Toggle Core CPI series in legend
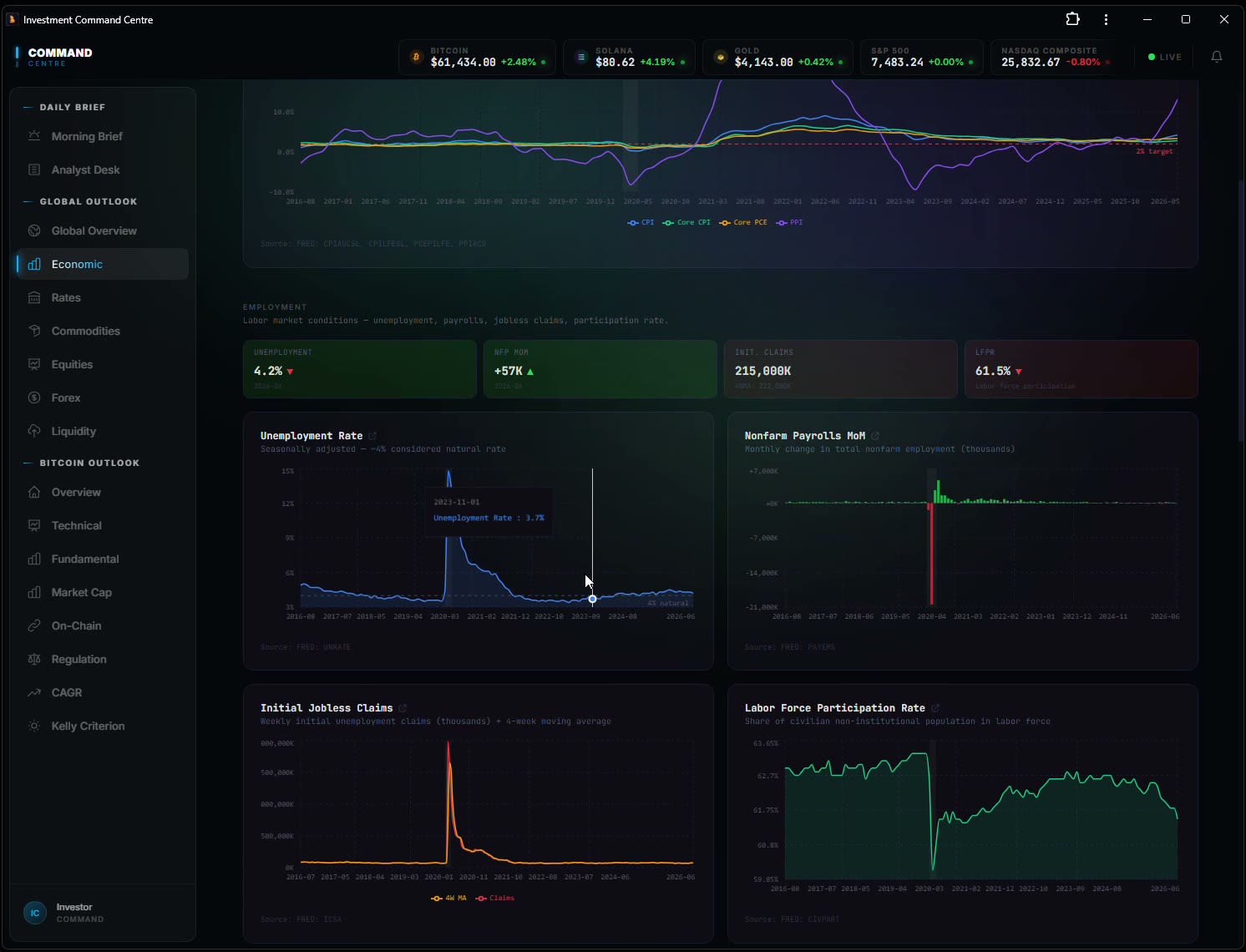 point(686,222)
